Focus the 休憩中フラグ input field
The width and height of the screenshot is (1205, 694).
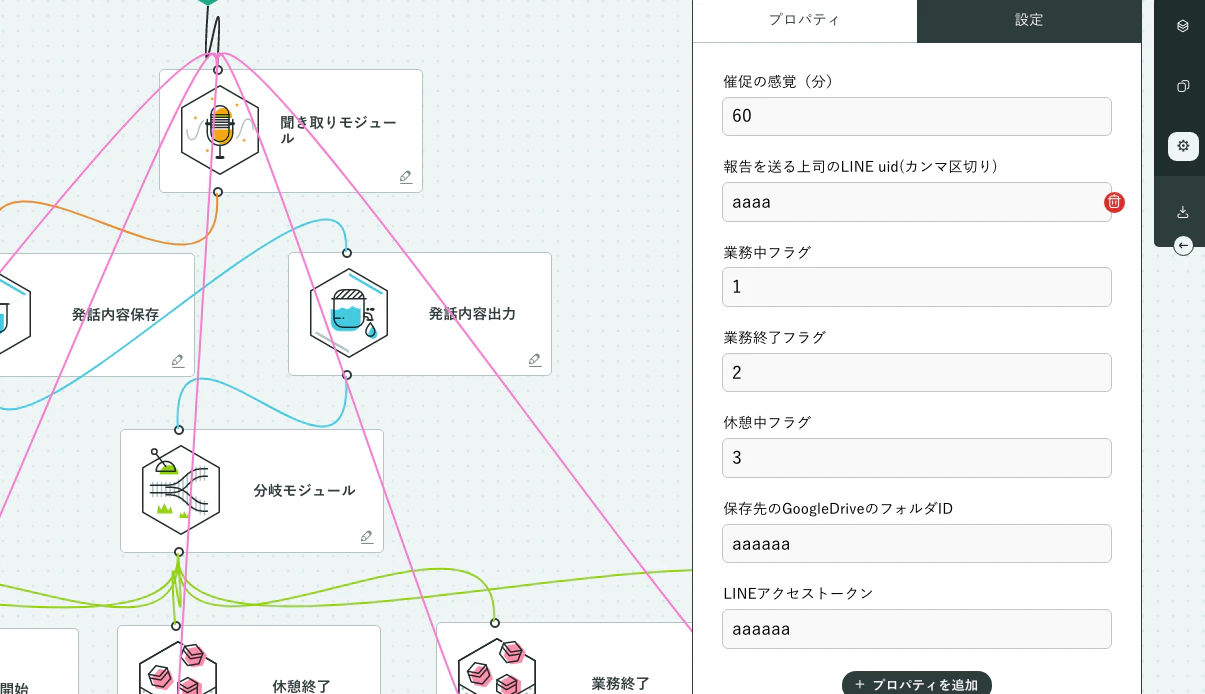[917, 458]
